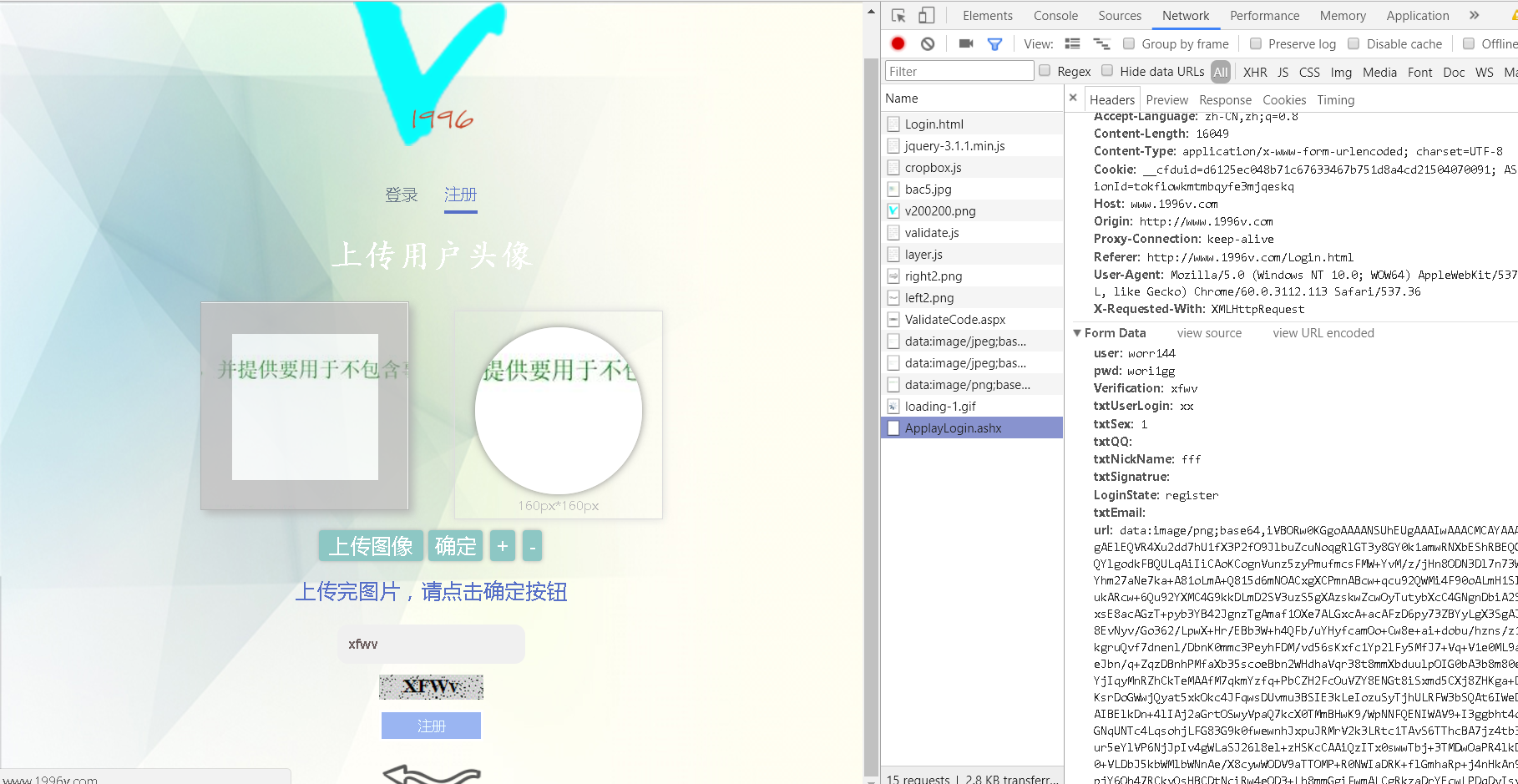1518x784 pixels.
Task: Click view URL encoded link
Action: pyautogui.click(x=1323, y=333)
